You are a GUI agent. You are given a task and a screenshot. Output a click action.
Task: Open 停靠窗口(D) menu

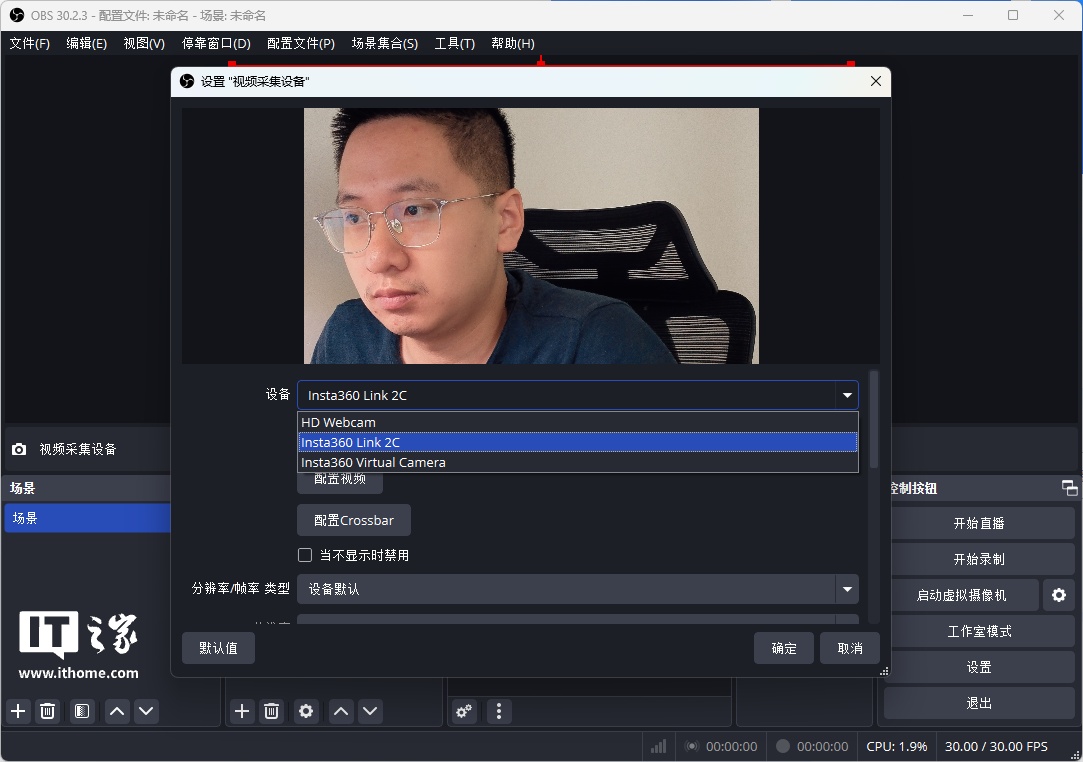coord(216,44)
